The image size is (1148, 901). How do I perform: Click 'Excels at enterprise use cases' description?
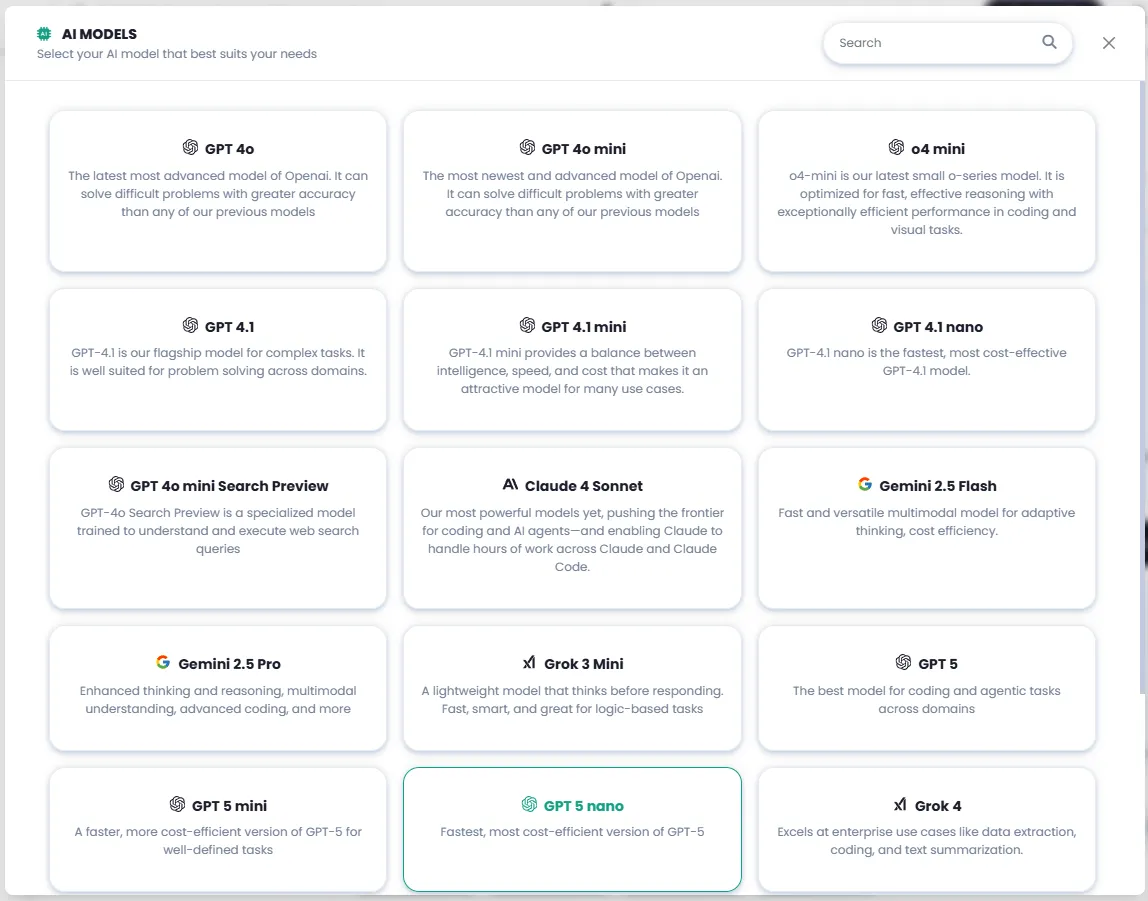point(926,840)
